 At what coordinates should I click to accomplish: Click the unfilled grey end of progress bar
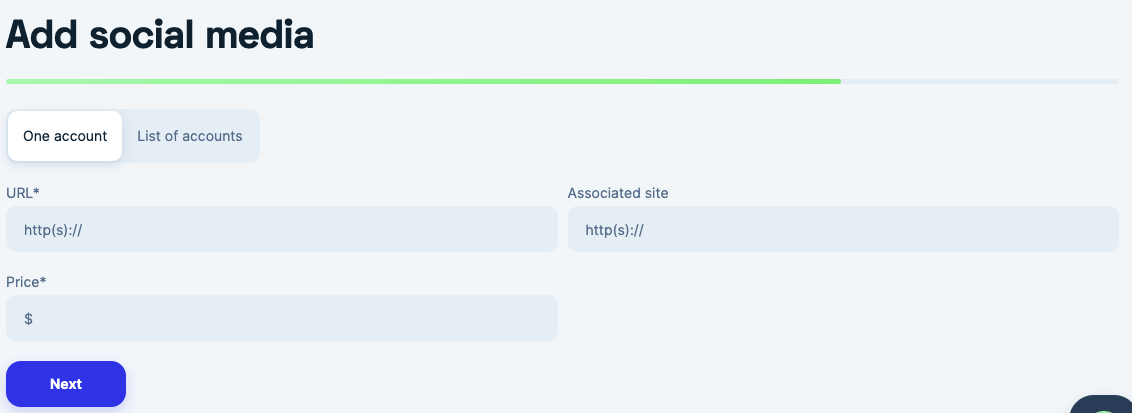click(x=980, y=82)
